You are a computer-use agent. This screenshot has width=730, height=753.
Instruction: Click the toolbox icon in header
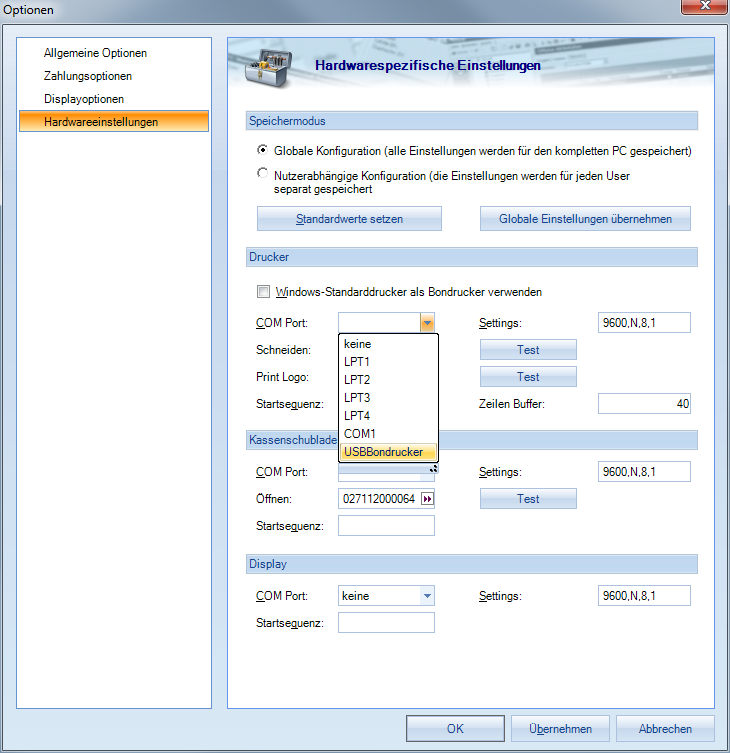click(265, 66)
